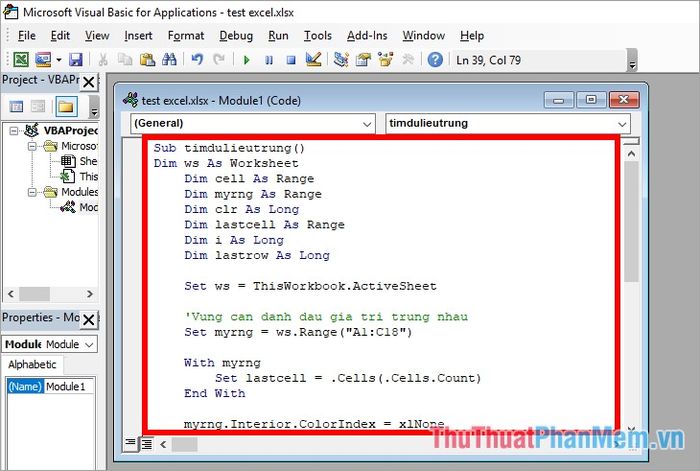Select the Alphabetic tab in Properties
The width and height of the screenshot is (700, 471).
34,365
